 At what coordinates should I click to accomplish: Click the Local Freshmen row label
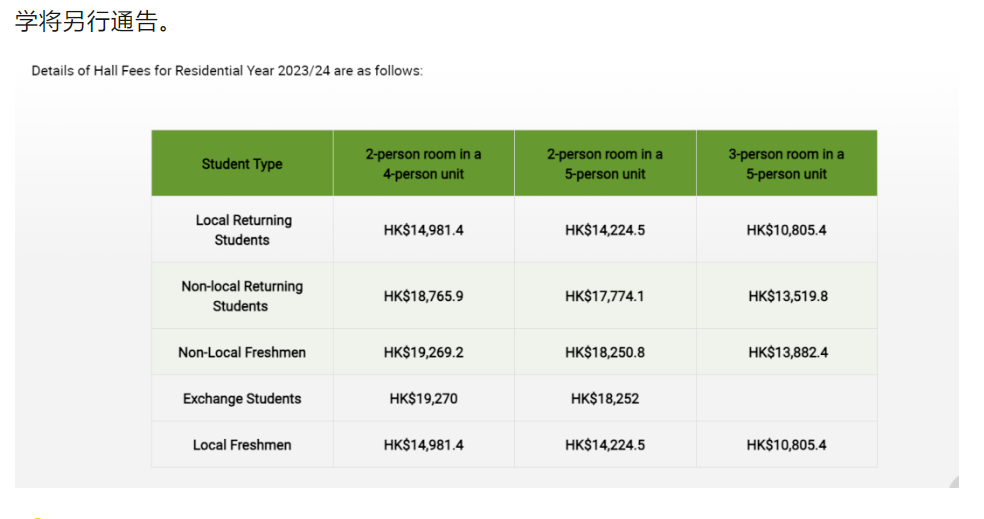(242, 444)
